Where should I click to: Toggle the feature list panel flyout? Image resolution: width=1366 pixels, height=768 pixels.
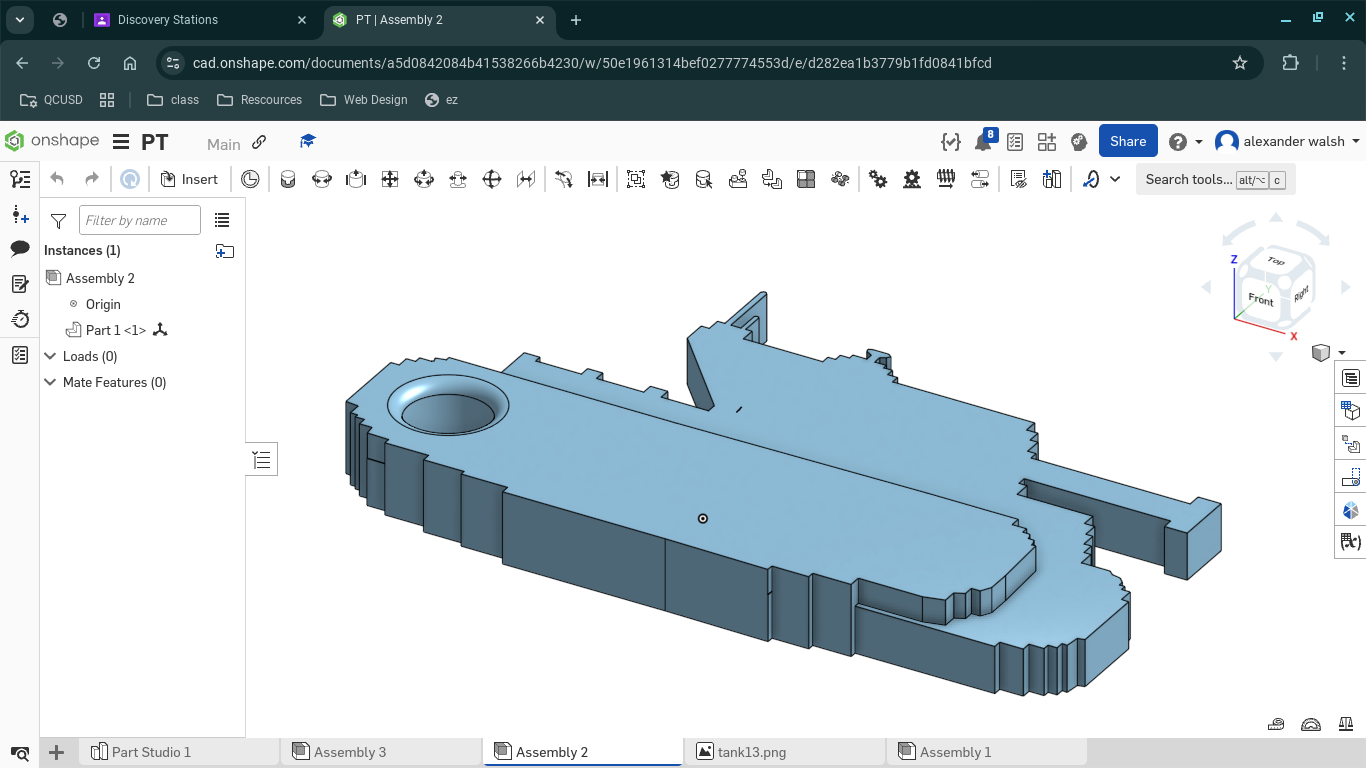click(262, 460)
